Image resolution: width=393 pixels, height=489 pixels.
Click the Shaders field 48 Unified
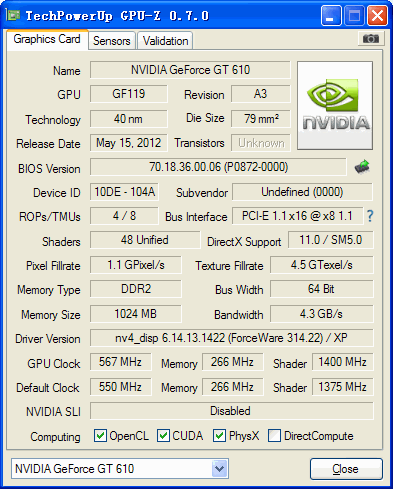click(145, 240)
